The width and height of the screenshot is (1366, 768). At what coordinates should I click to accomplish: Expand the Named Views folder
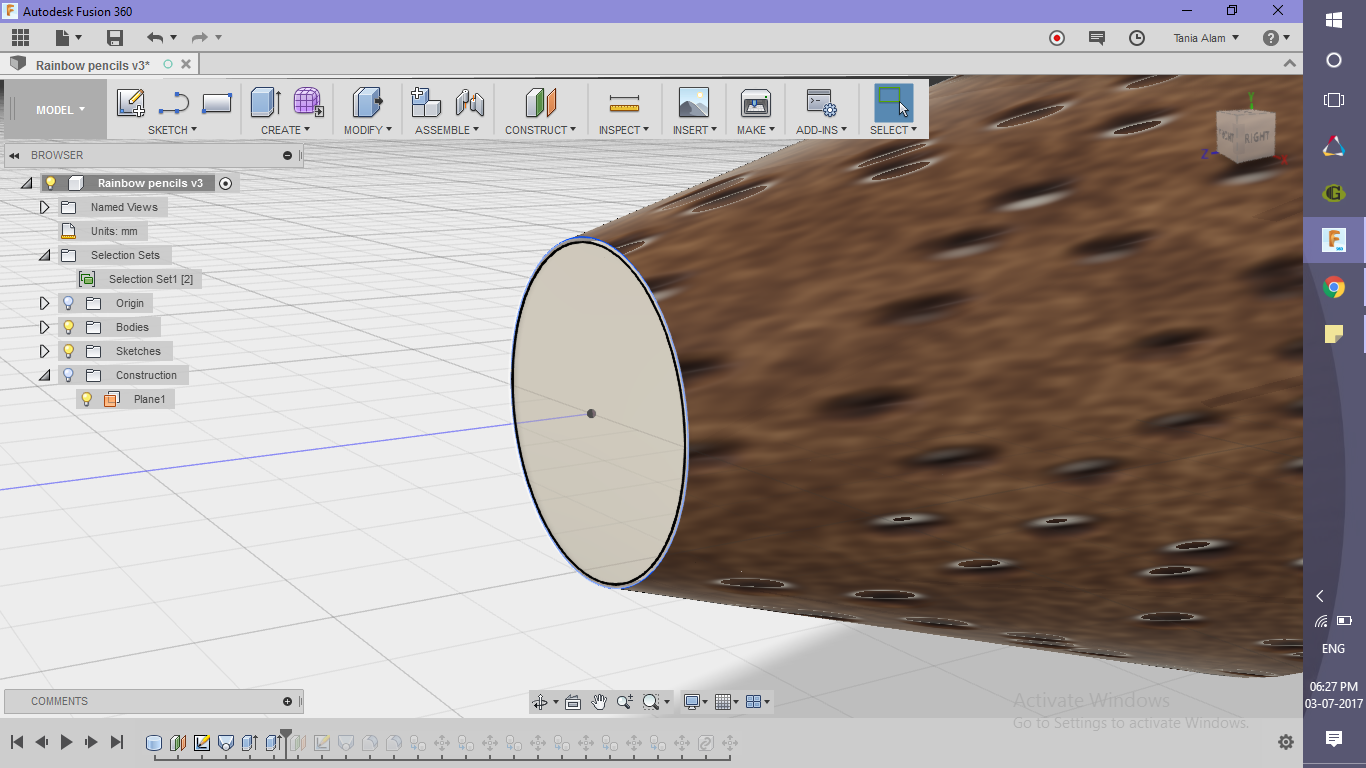coord(44,207)
